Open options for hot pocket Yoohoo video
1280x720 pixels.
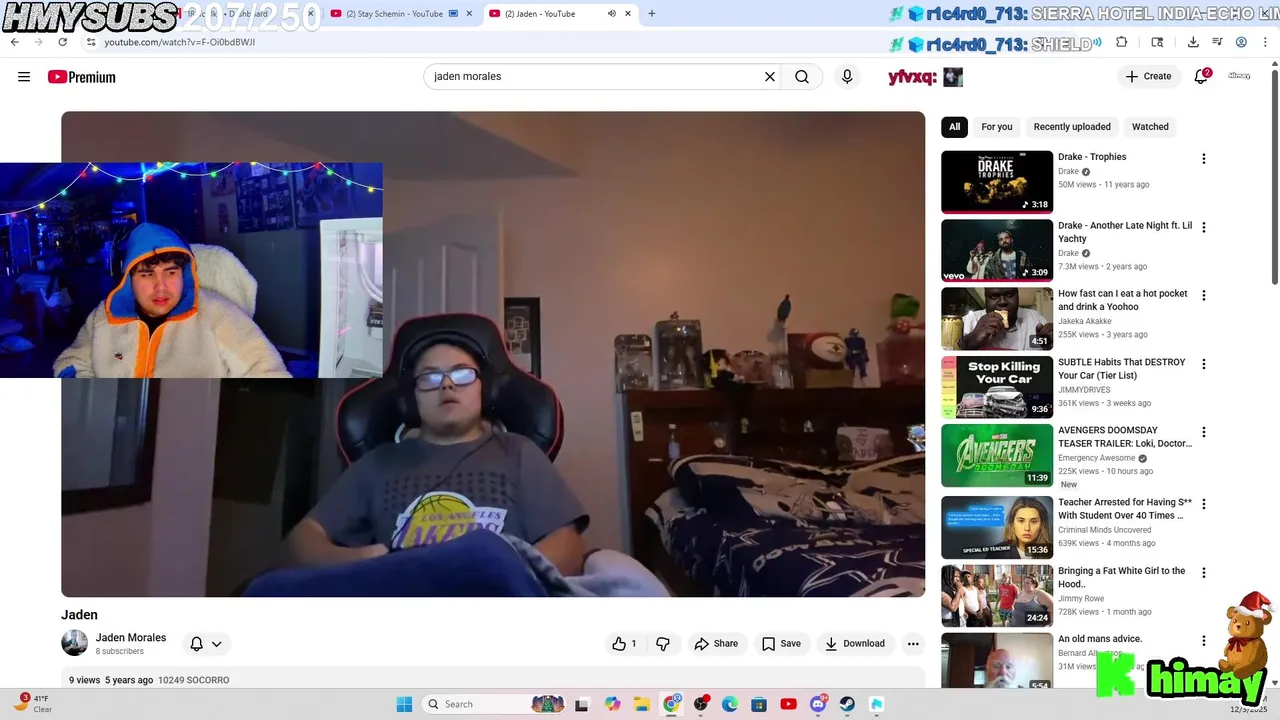(1203, 295)
